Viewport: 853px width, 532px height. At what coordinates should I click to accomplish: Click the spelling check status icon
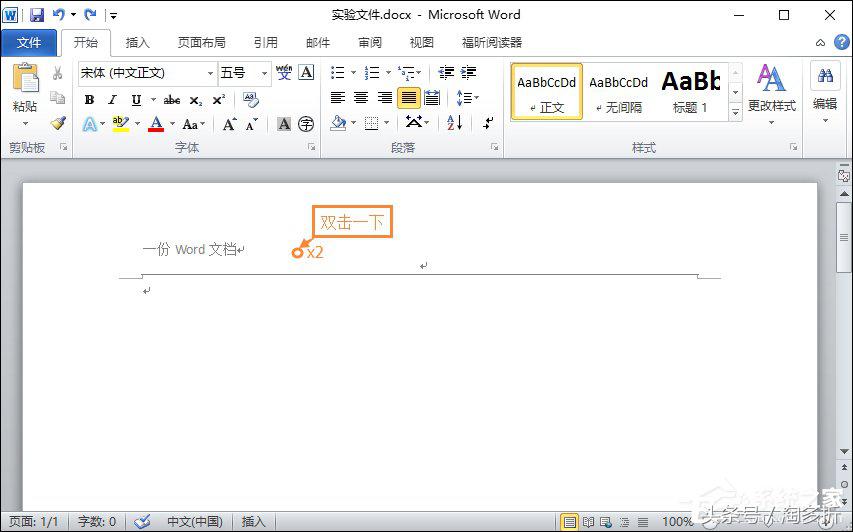click(x=142, y=522)
